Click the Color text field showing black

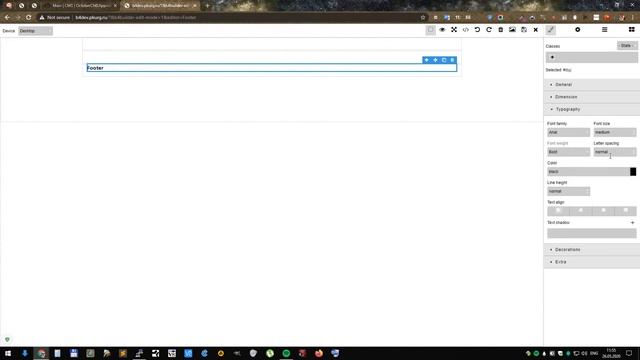click(x=588, y=172)
